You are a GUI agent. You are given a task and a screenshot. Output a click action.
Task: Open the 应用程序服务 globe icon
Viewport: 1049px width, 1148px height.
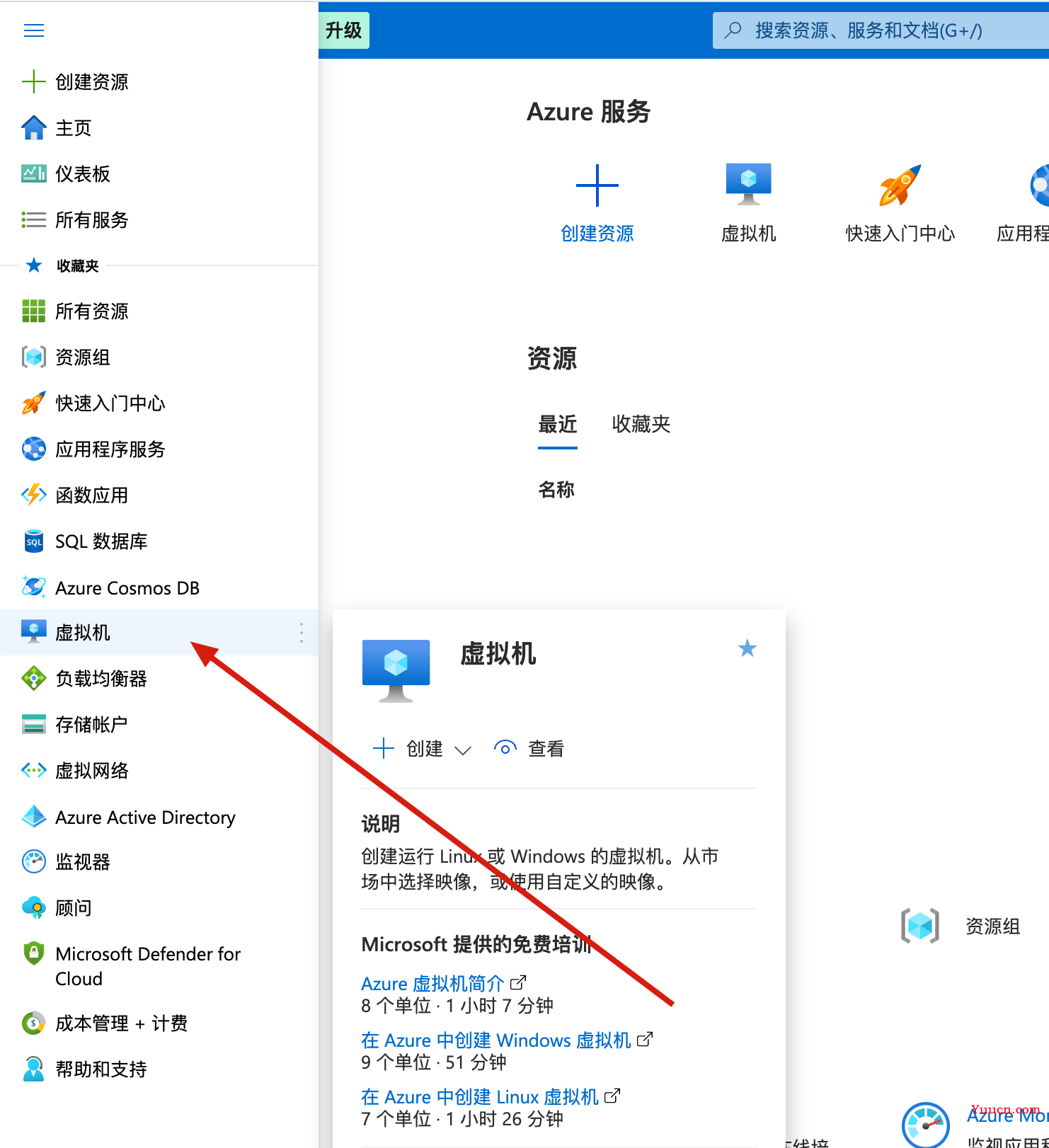[33, 449]
